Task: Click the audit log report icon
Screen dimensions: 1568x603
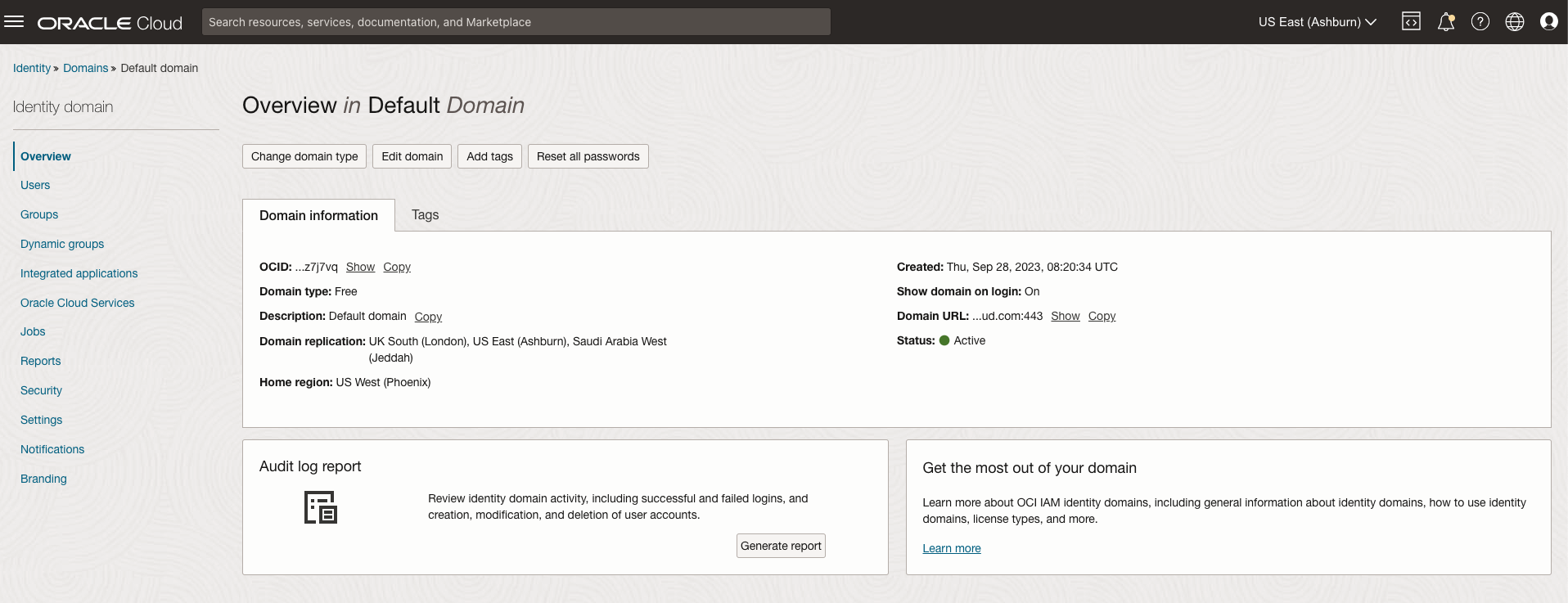Action: (321, 507)
